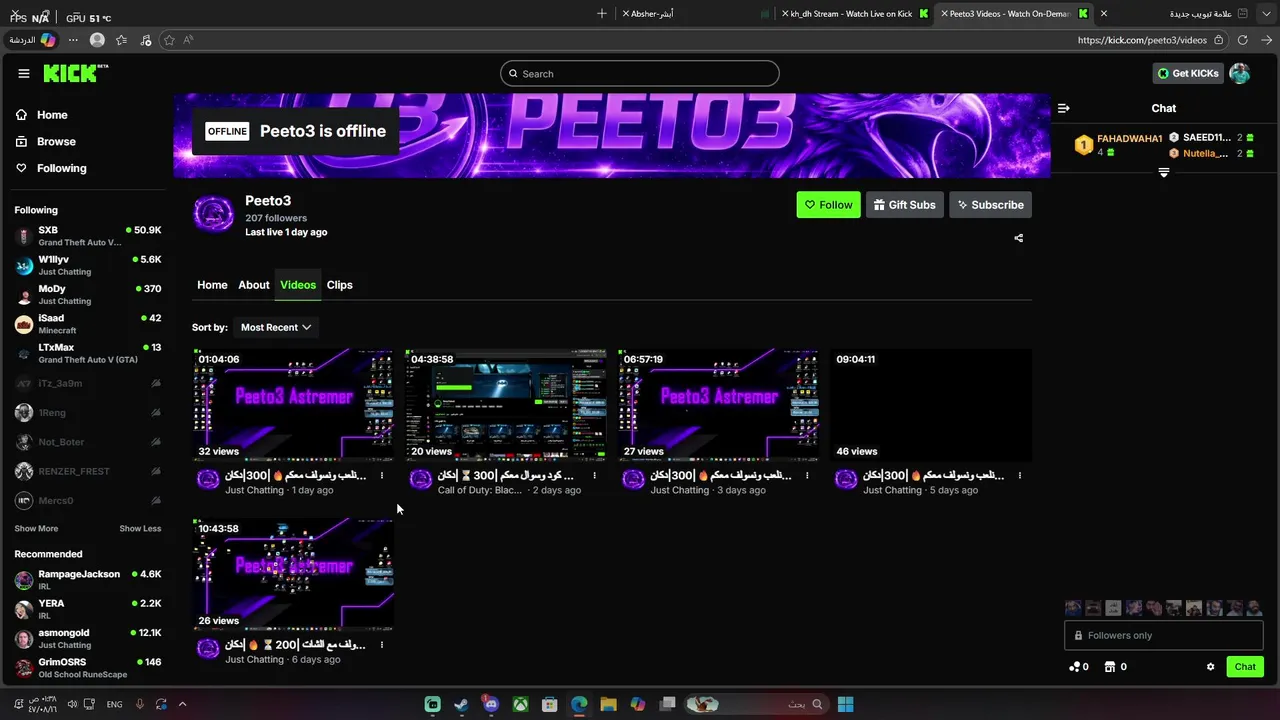The image size is (1280, 720).
Task: Follow the Peeto3 channel
Action: click(828, 205)
